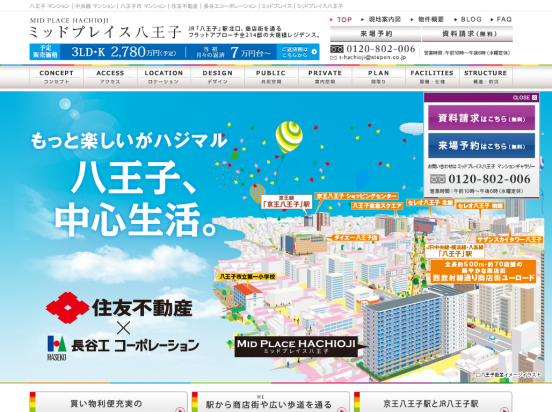
Task: Click 京王八王子ショッピングセンター map label
Action: point(356,196)
